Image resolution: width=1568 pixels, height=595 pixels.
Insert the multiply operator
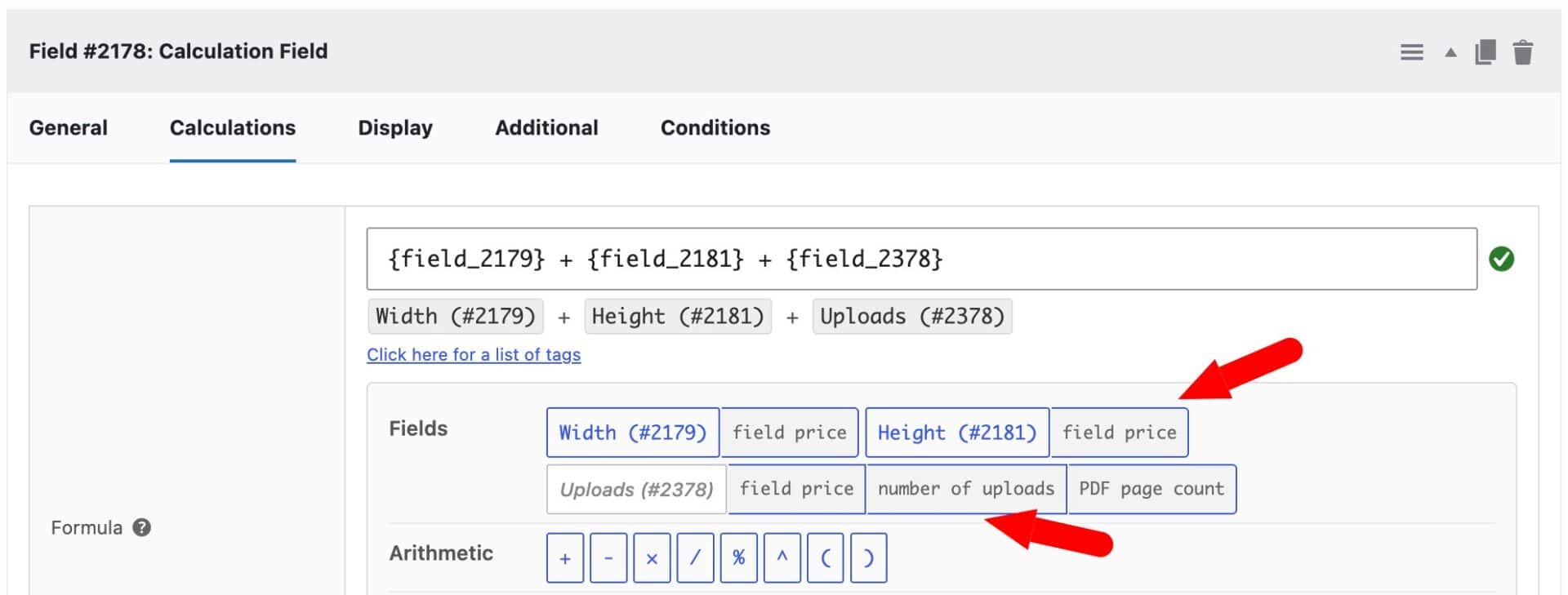[x=652, y=558]
